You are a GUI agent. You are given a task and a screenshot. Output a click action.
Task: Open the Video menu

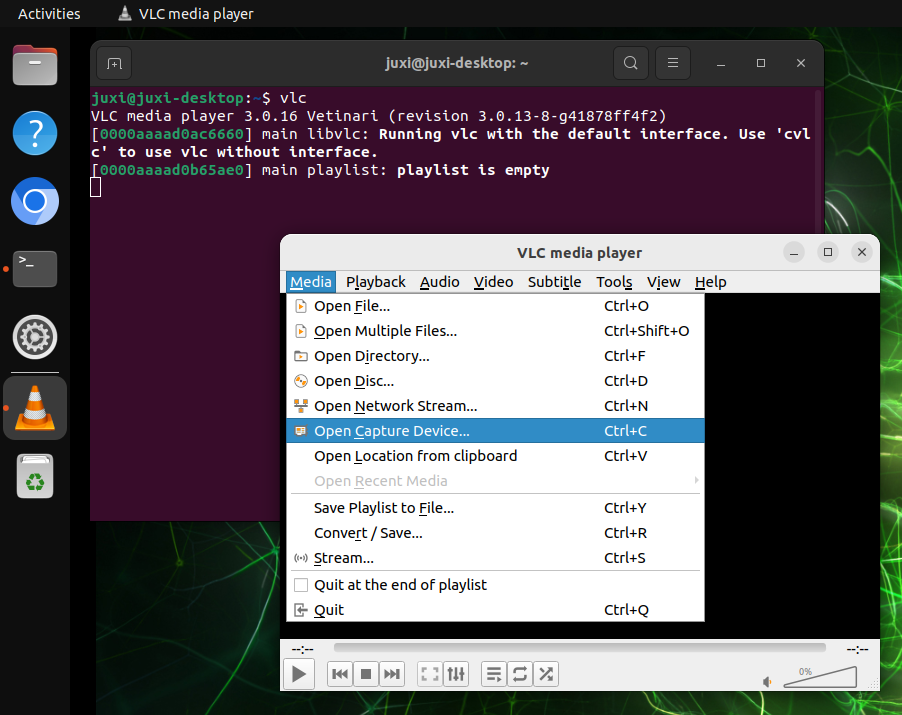click(x=494, y=282)
